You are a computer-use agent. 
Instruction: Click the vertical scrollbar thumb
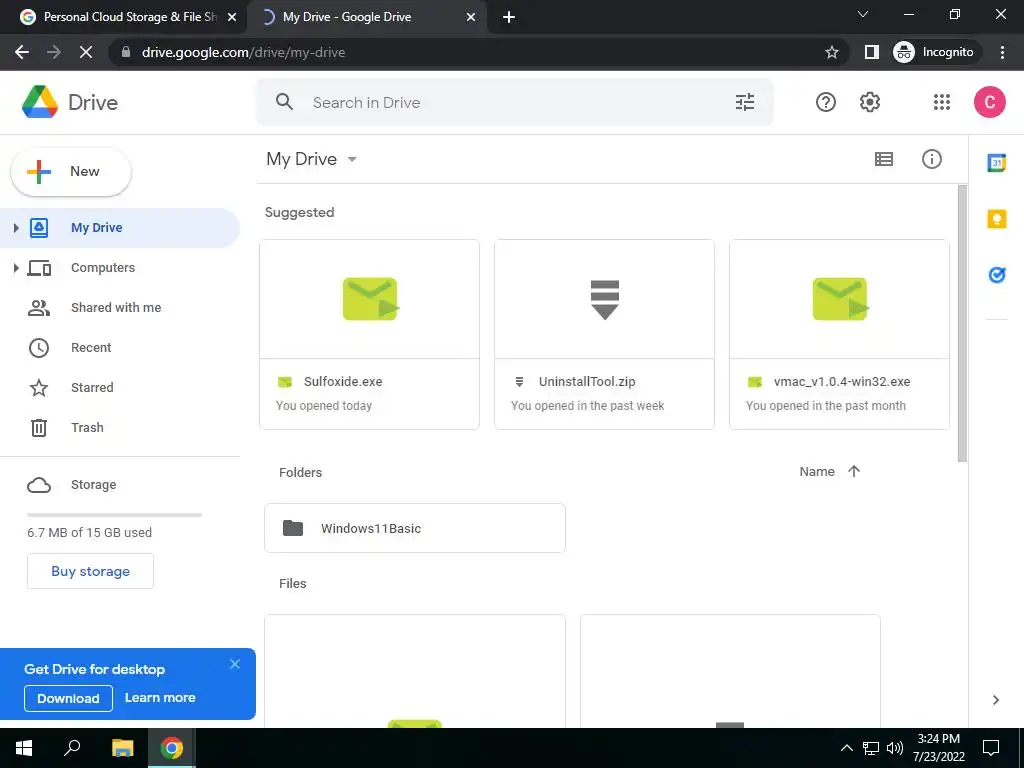(962, 323)
